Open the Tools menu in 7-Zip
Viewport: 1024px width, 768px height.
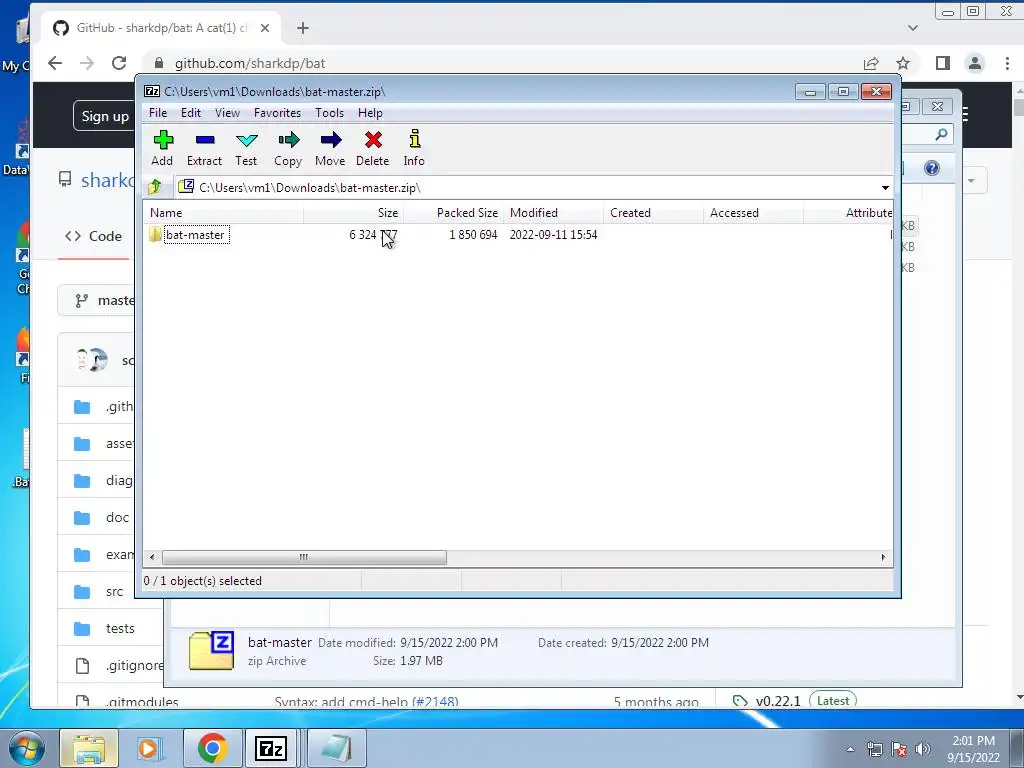(329, 113)
